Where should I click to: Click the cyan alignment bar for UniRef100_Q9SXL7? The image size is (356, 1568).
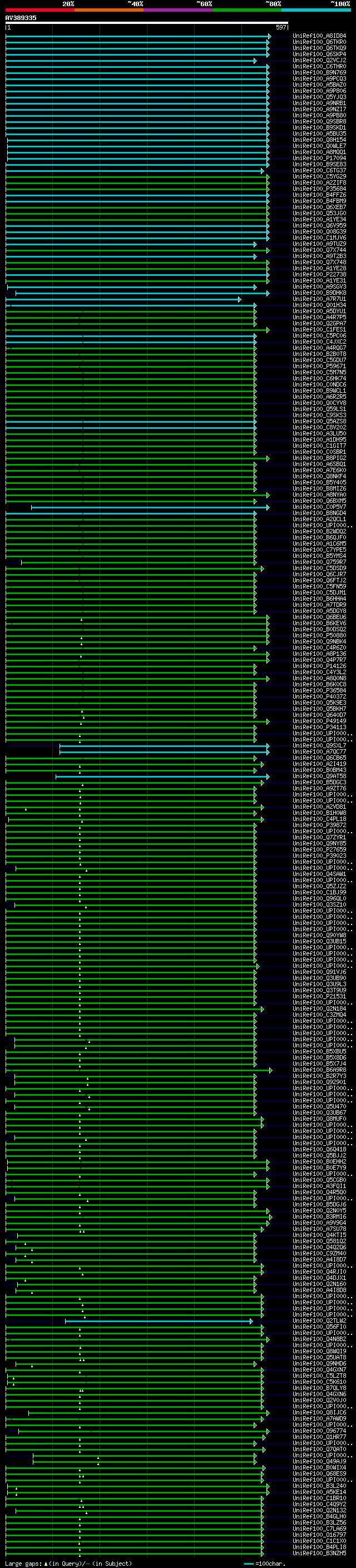coord(164,746)
